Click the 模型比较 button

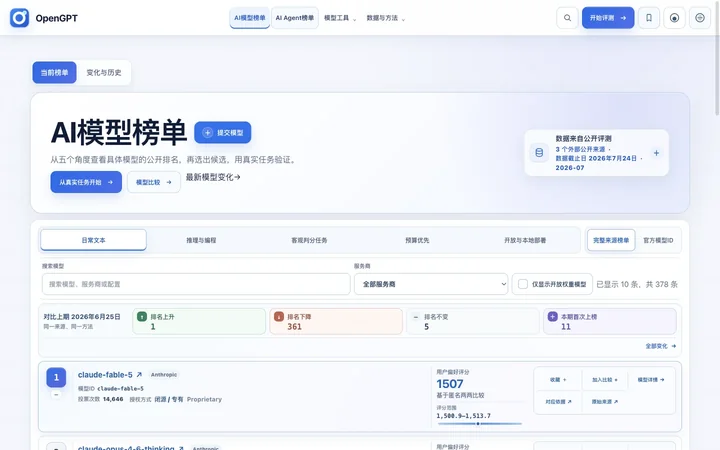[x=154, y=182]
